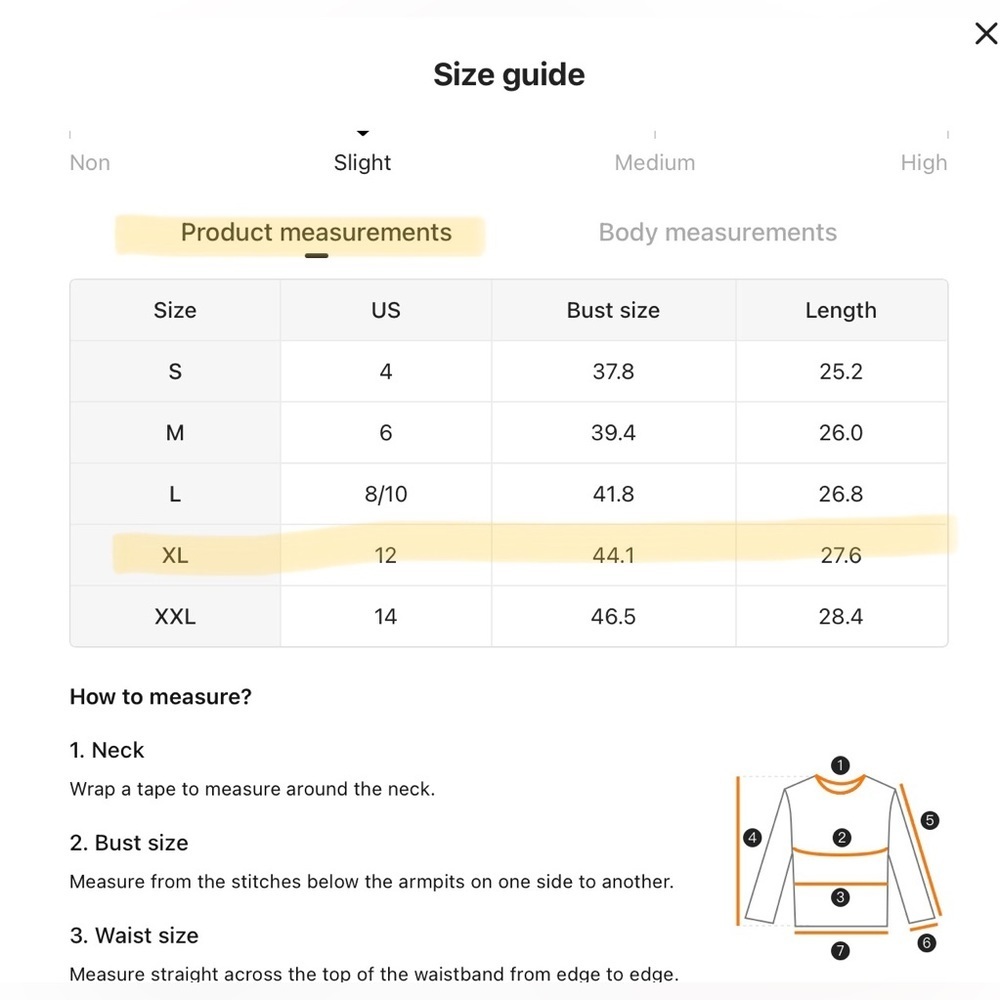The height and width of the screenshot is (1000, 1000).
Task: Select the S size row
Action: pyautogui.click(x=509, y=371)
